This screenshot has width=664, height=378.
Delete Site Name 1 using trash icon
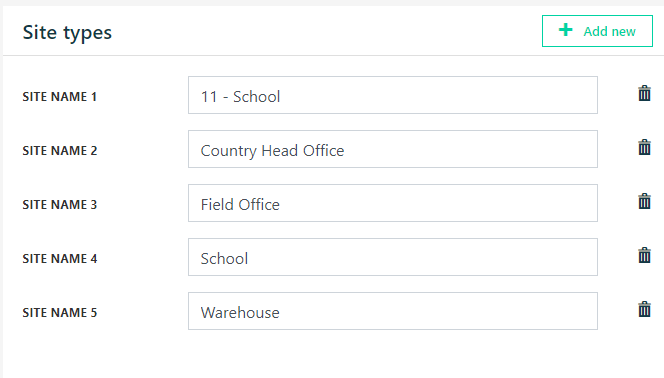click(644, 94)
